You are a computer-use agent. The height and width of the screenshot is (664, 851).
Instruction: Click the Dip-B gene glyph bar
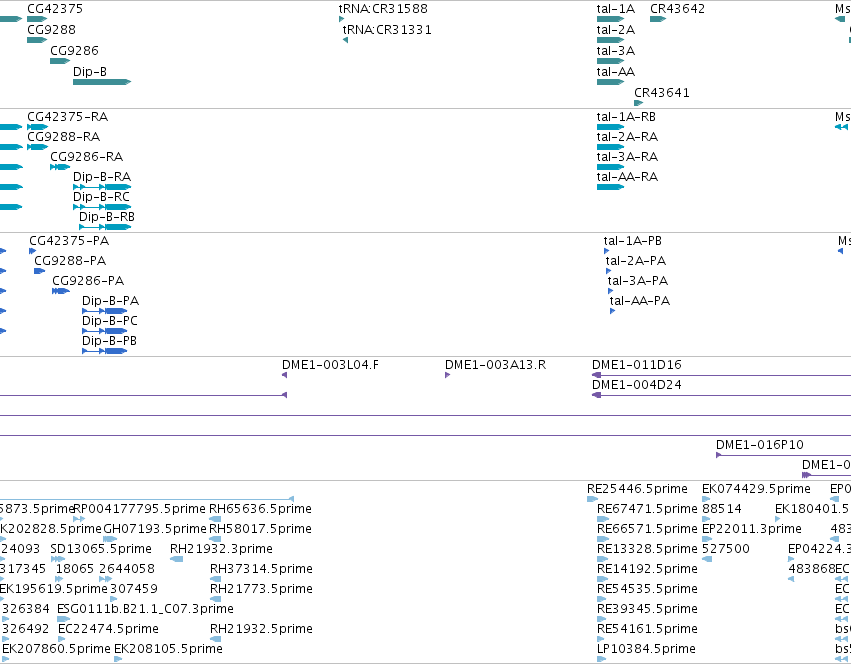tap(102, 82)
